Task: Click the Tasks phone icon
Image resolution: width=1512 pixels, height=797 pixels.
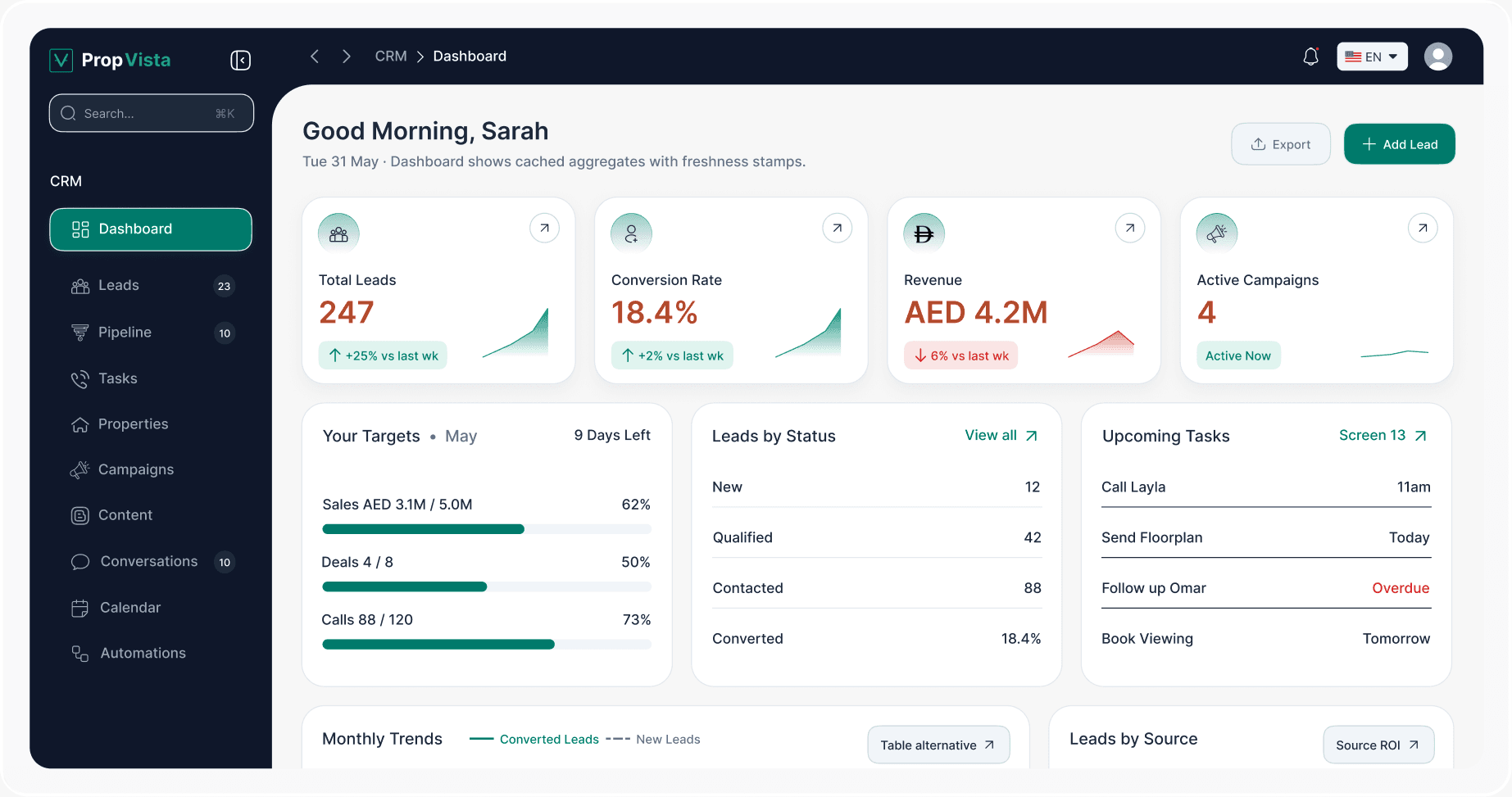Action: click(80, 379)
